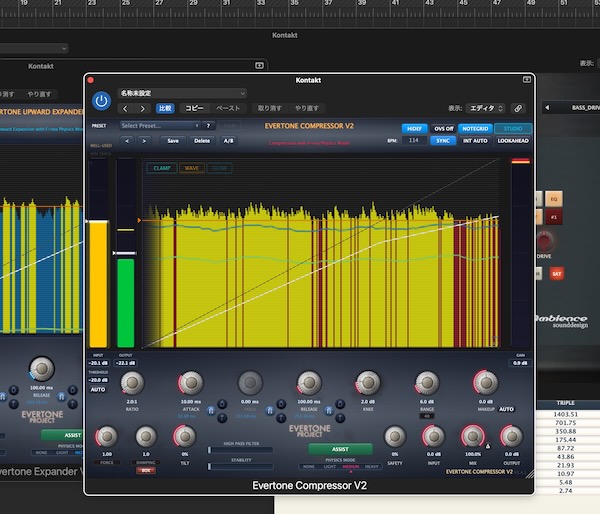Toggle the SYNC tempo button

[x=443, y=140]
